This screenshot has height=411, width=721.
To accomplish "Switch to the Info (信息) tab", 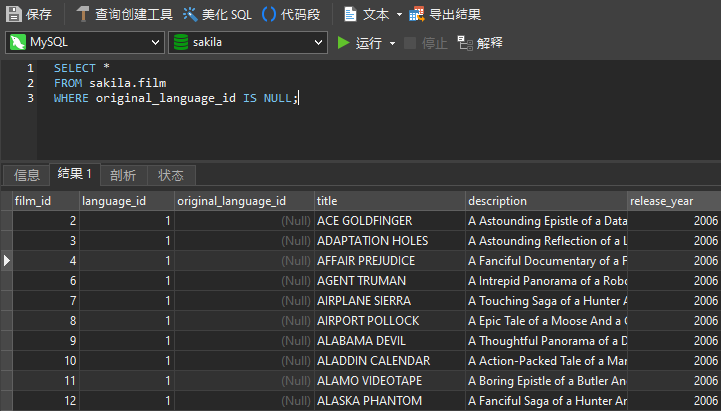I will [x=27, y=175].
